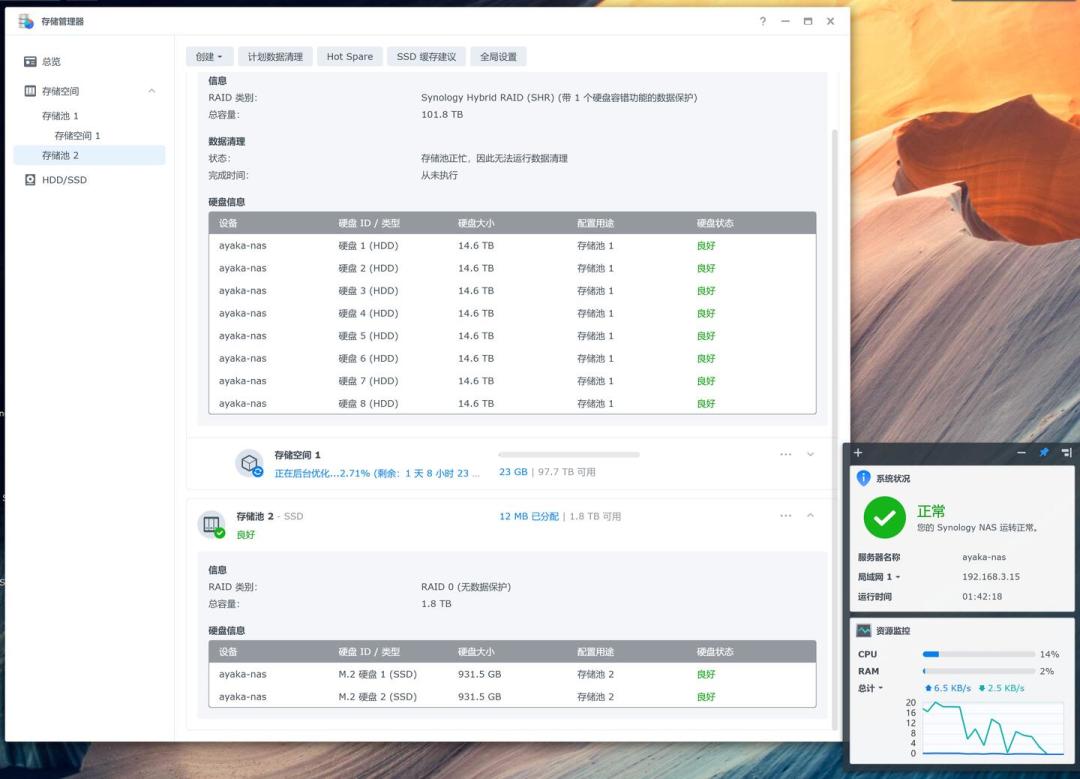
Task: Click the HDD/SSD sidebar icon
Action: pyautogui.click(x=30, y=180)
